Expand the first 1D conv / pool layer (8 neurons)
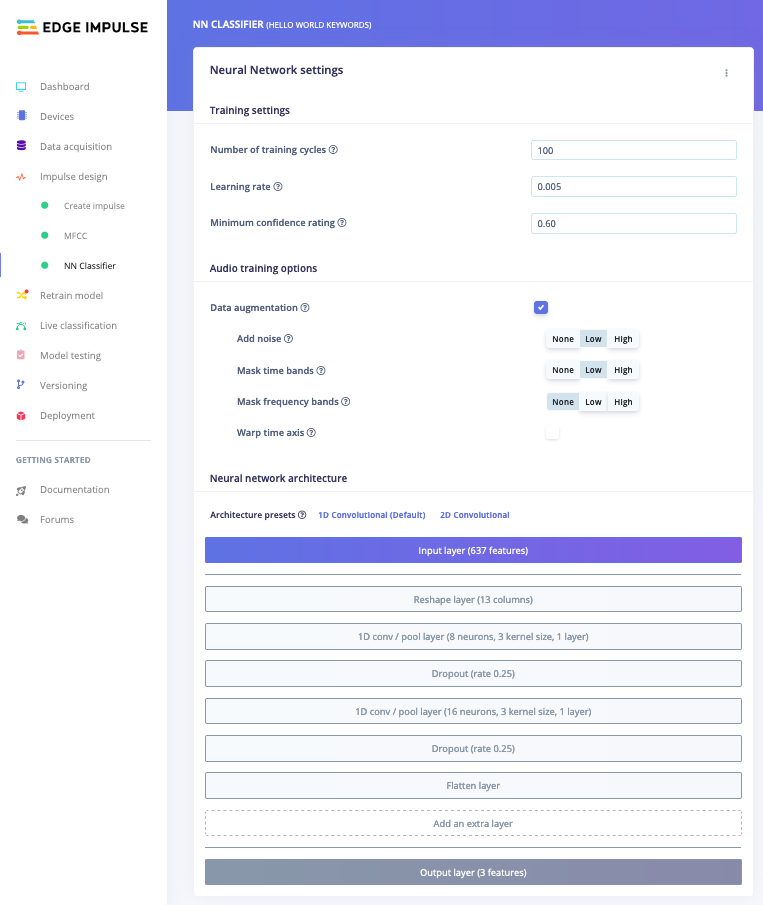The height and width of the screenshot is (905, 763). (x=473, y=637)
